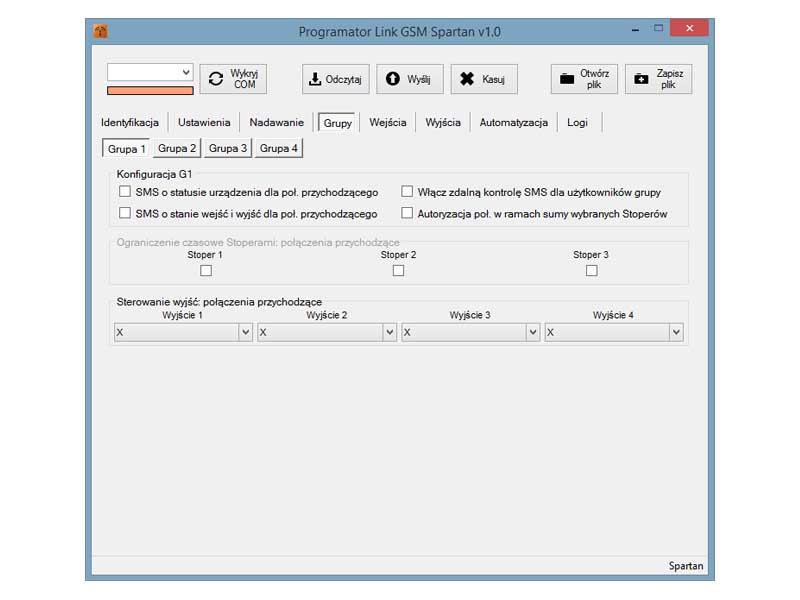Minimize the Programator Link GSM window
Image resolution: width=800 pixels, height=600 pixels.
coord(635,30)
